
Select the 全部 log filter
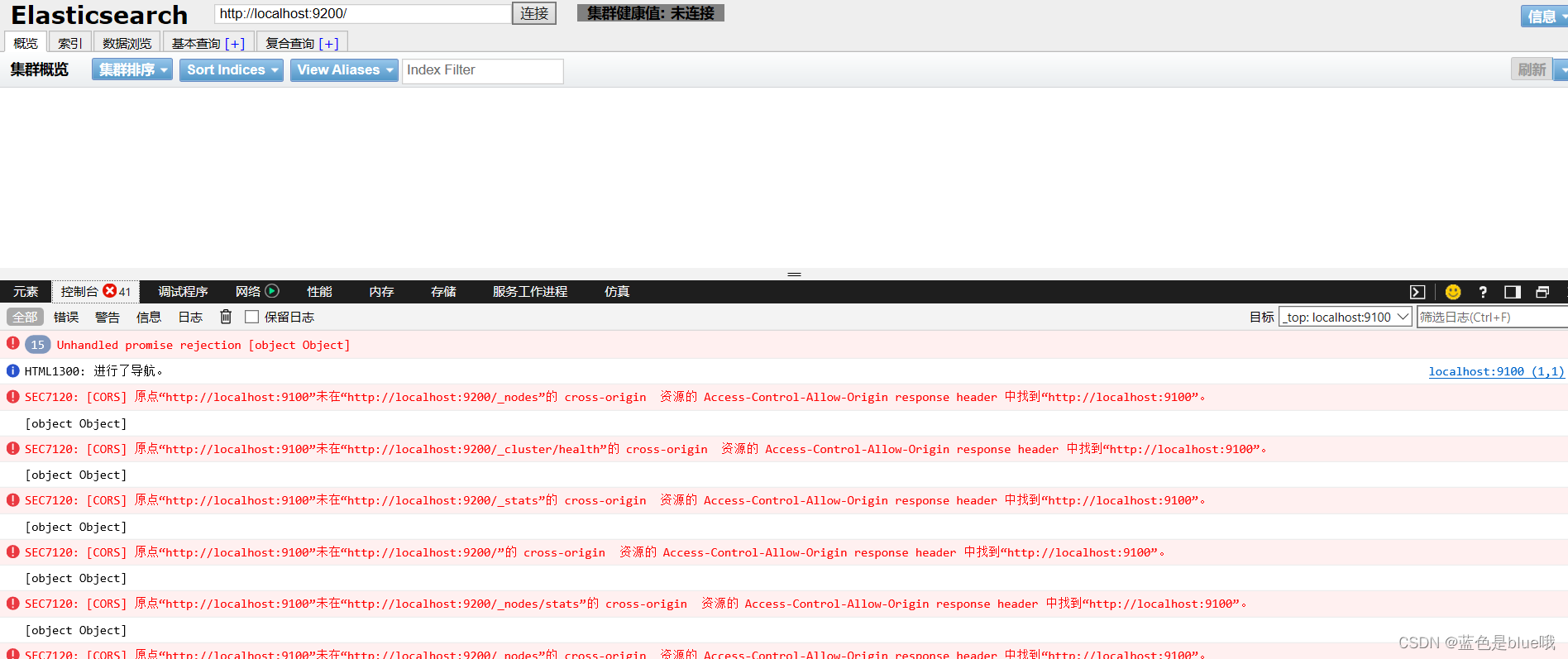coord(25,317)
